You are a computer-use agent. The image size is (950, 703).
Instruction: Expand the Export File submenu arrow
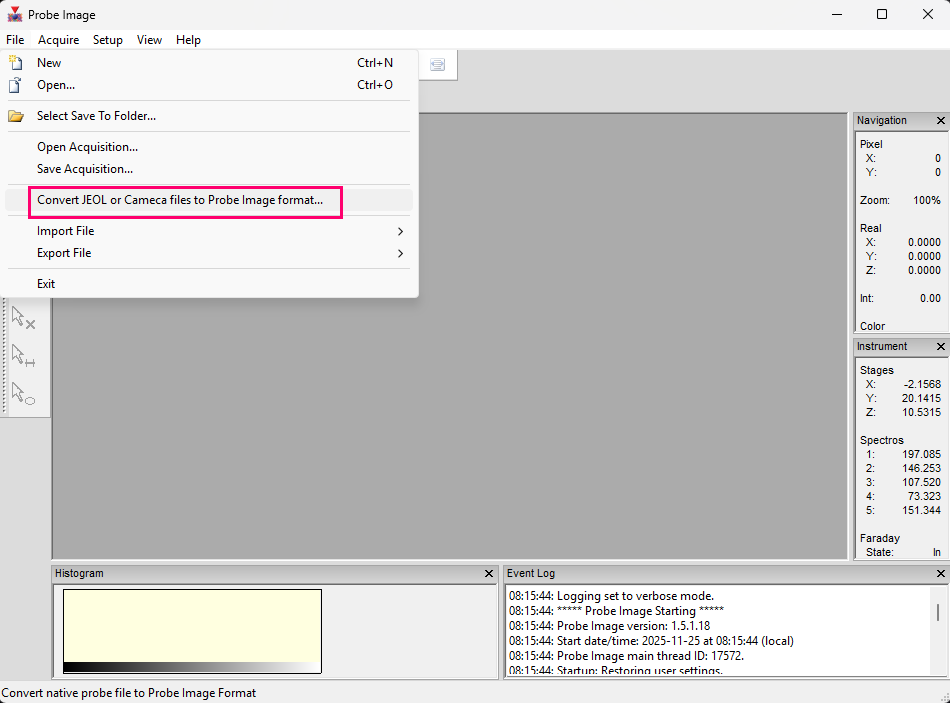point(400,253)
